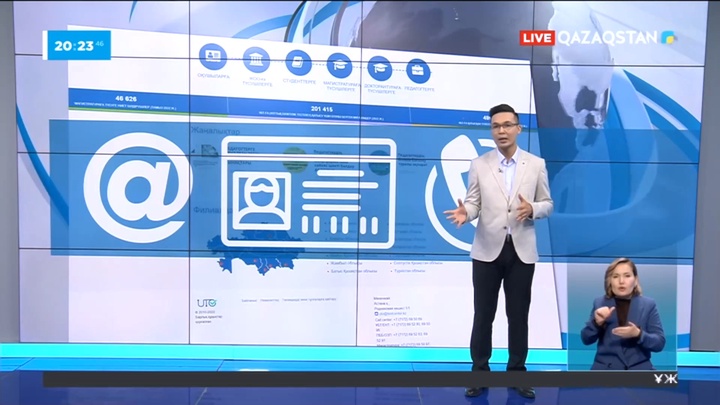Click the large telephone handset icon
720x405 pixels.
click(450, 195)
